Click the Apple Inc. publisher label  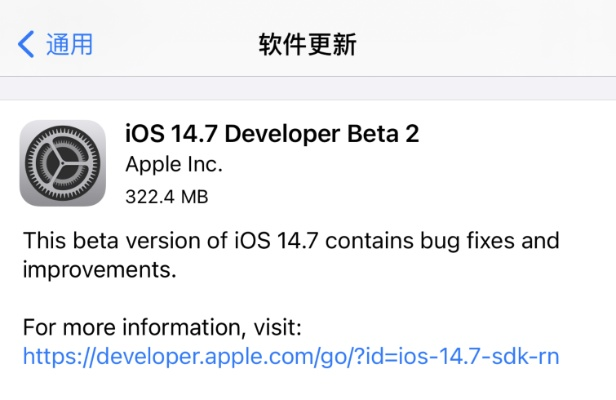coord(174,164)
